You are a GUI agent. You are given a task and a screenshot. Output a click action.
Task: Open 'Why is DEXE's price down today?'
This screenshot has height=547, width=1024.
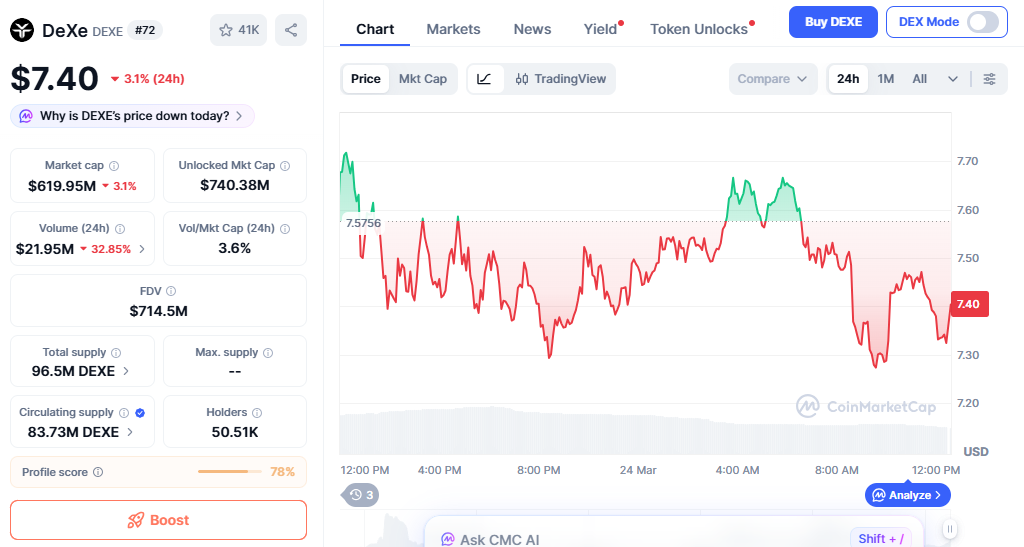tap(133, 116)
